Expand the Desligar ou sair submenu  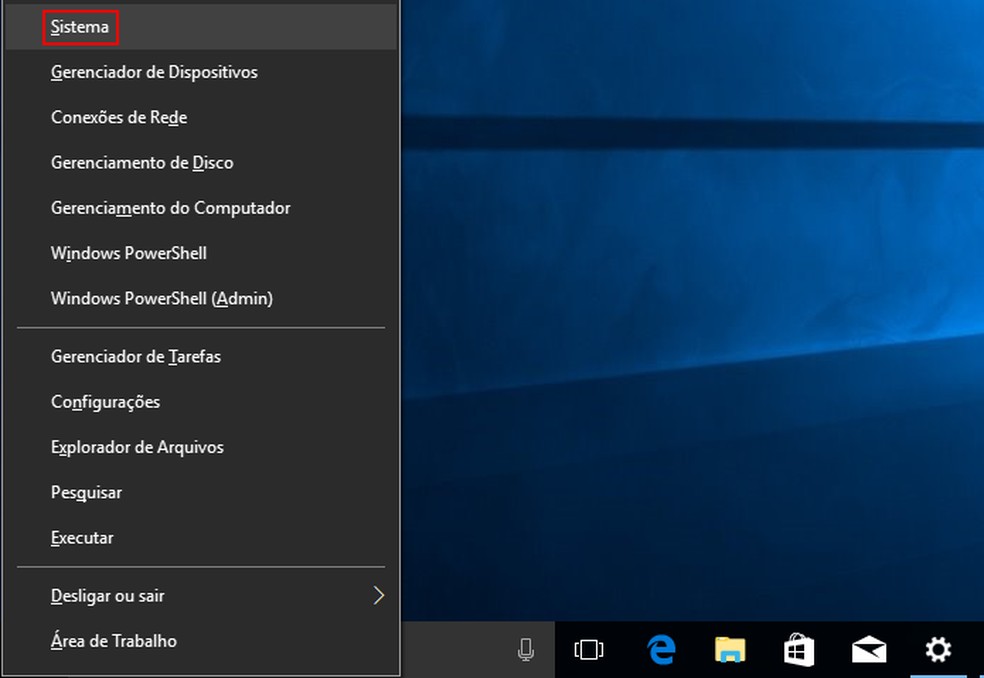click(x=201, y=596)
